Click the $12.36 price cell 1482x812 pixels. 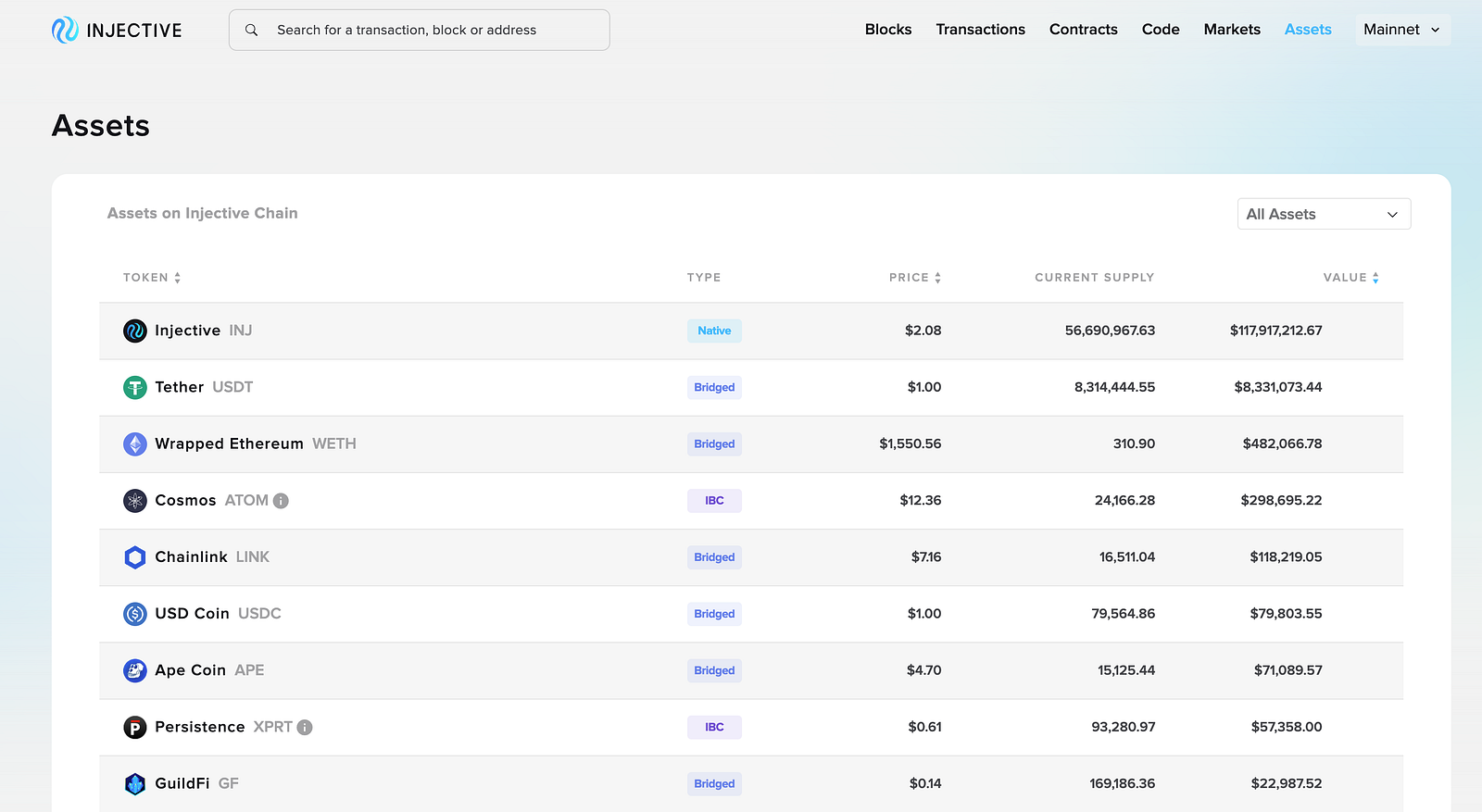[921, 501]
